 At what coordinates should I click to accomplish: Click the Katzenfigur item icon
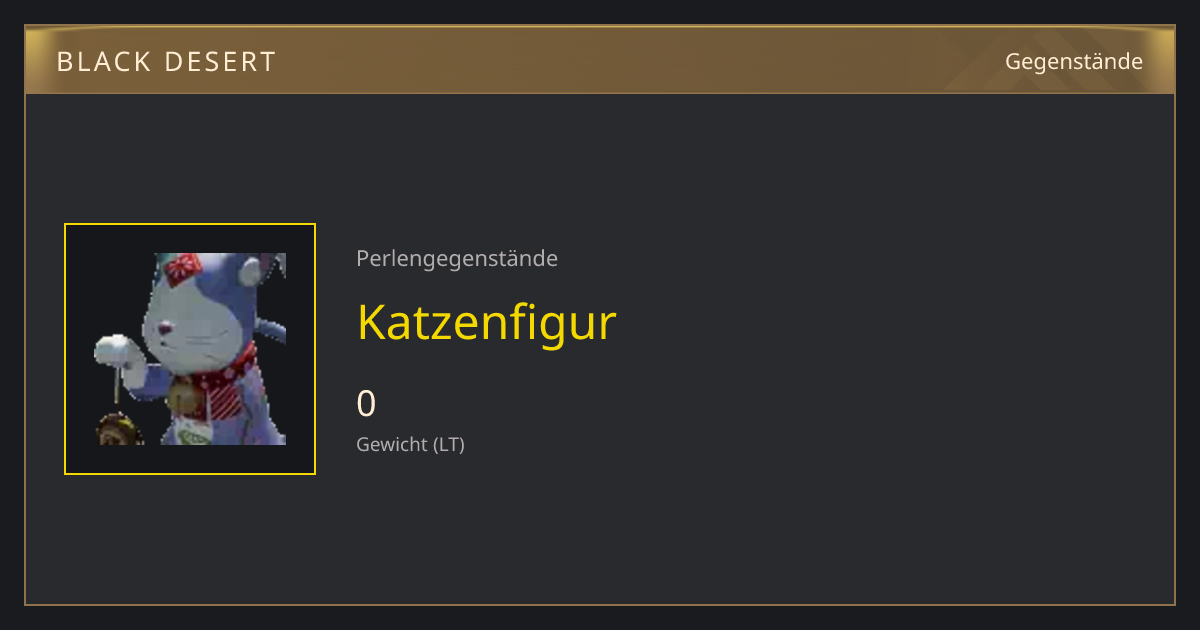coord(190,349)
